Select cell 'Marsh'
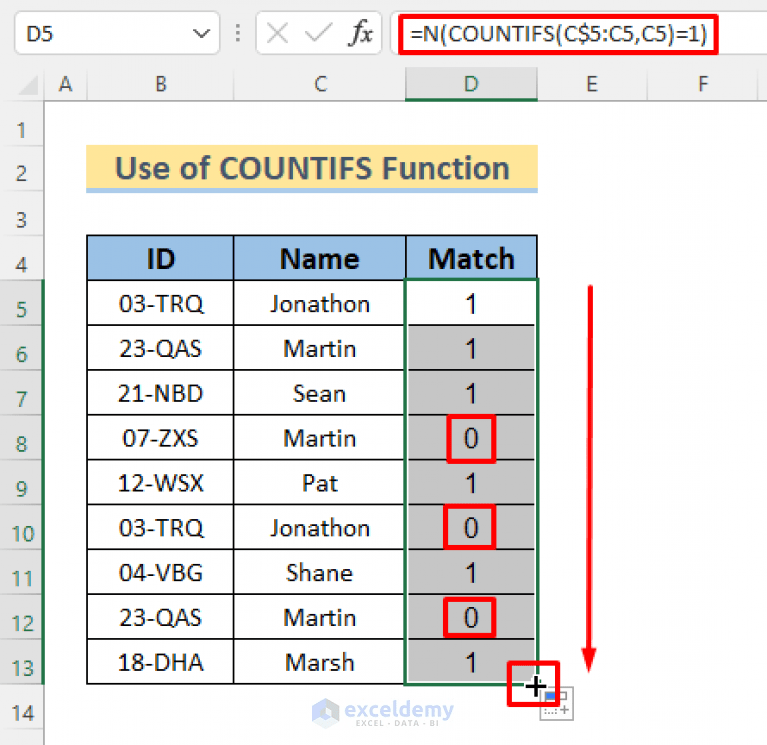The image size is (767, 745). (x=320, y=662)
